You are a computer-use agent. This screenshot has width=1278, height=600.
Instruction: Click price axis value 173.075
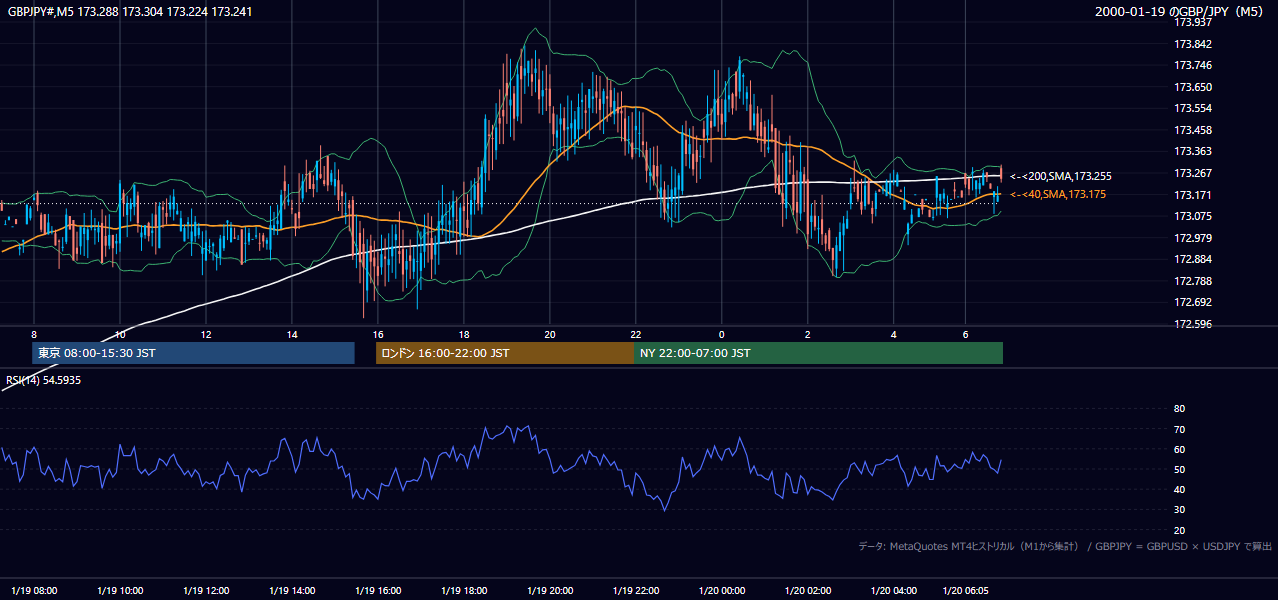pos(1192,216)
